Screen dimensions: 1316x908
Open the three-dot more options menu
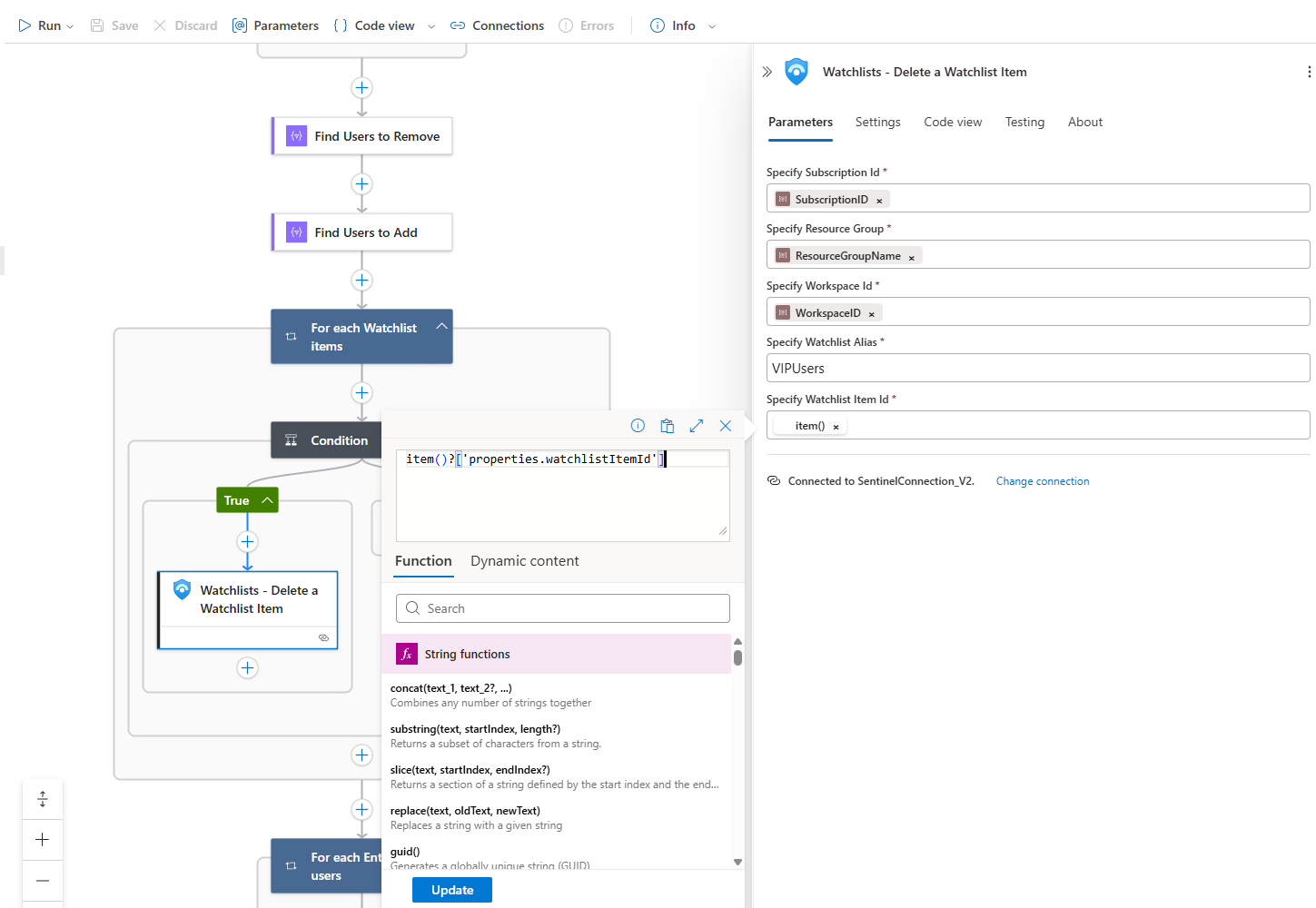click(x=1308, y=72)
